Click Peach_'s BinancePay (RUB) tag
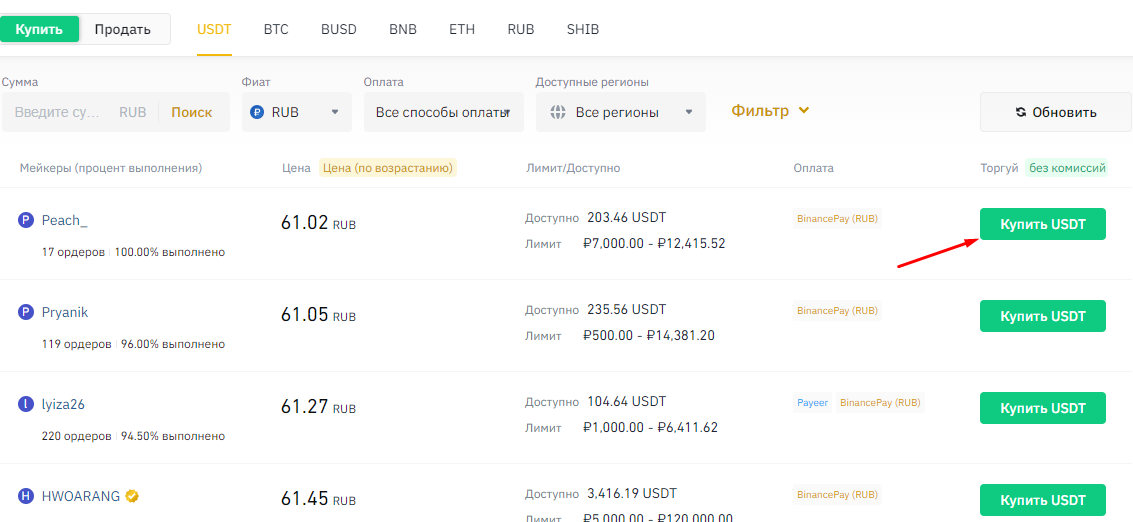This screenshot has height=522, width=1133. 837,218
